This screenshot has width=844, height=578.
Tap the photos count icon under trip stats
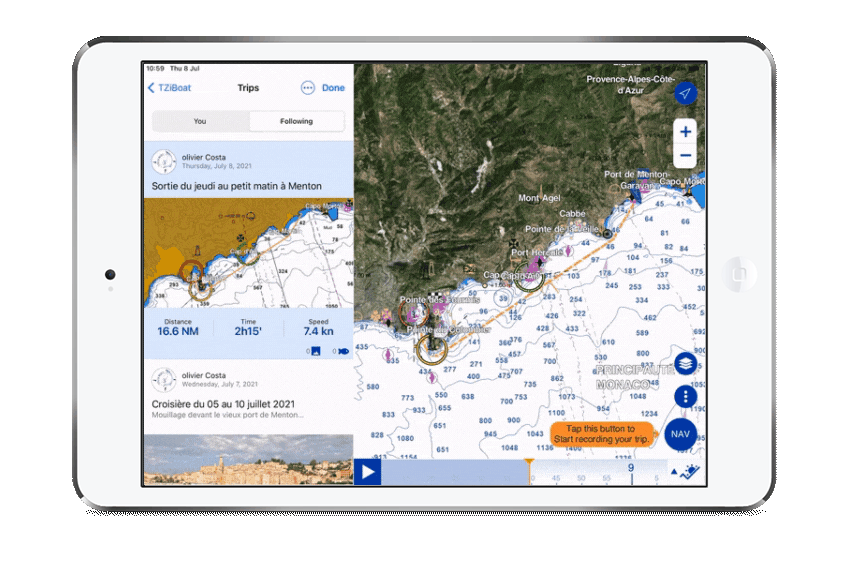pyautogui.click(x=314, y=351)
